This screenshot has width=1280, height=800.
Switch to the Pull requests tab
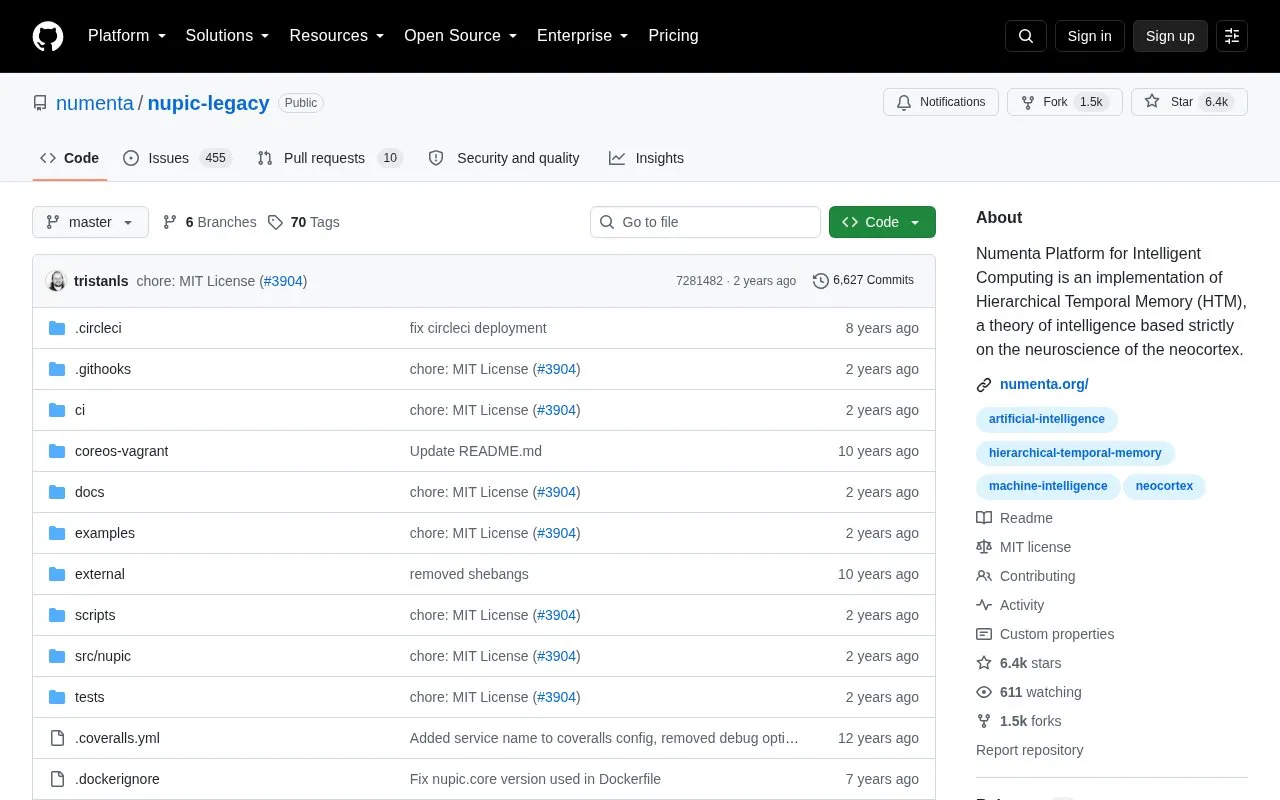(329, 158)
